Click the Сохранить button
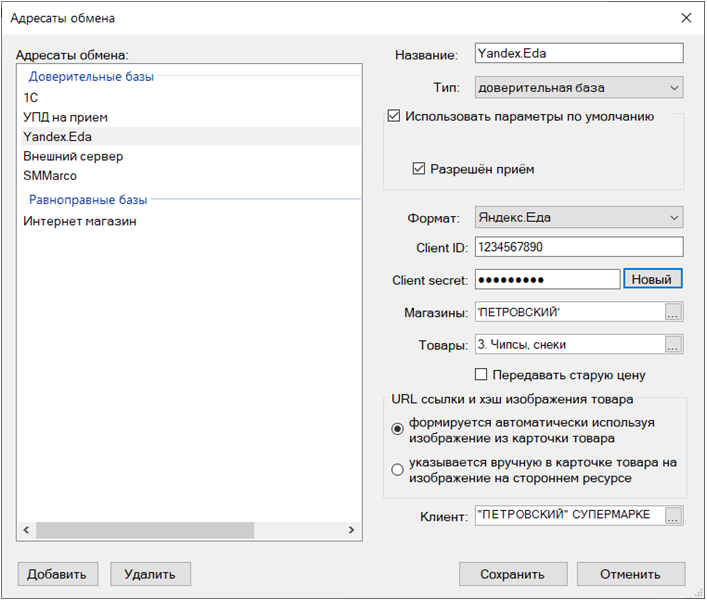707x601 pixels. click(513, 574)
